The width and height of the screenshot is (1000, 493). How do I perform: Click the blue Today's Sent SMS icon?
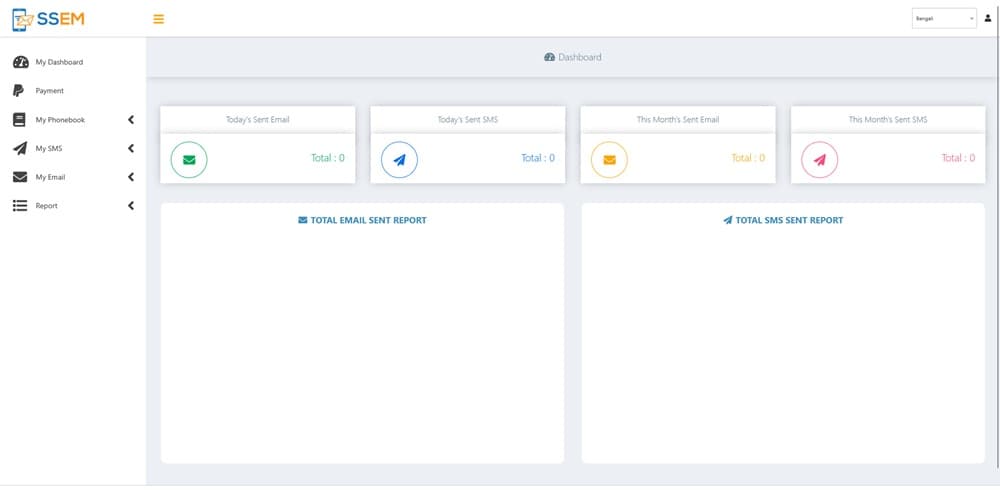point(399,160)
